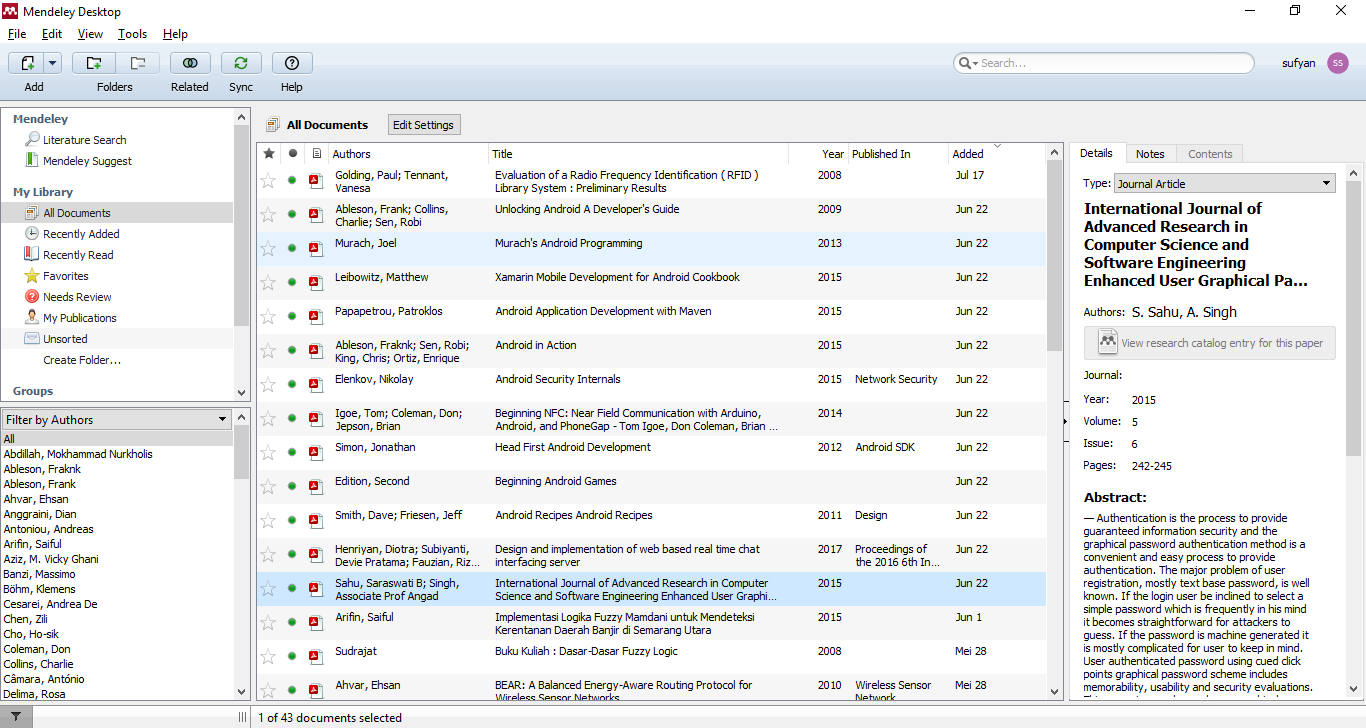
Task: Open the Tools menu
Action: click(132, 34)
